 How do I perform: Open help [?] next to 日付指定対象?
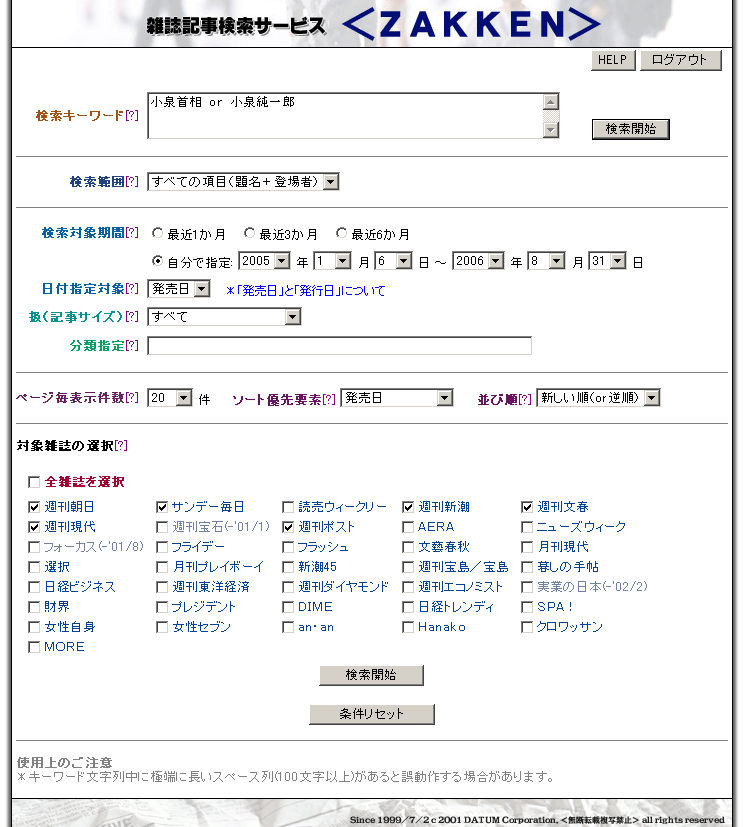[x=132, y=289]
